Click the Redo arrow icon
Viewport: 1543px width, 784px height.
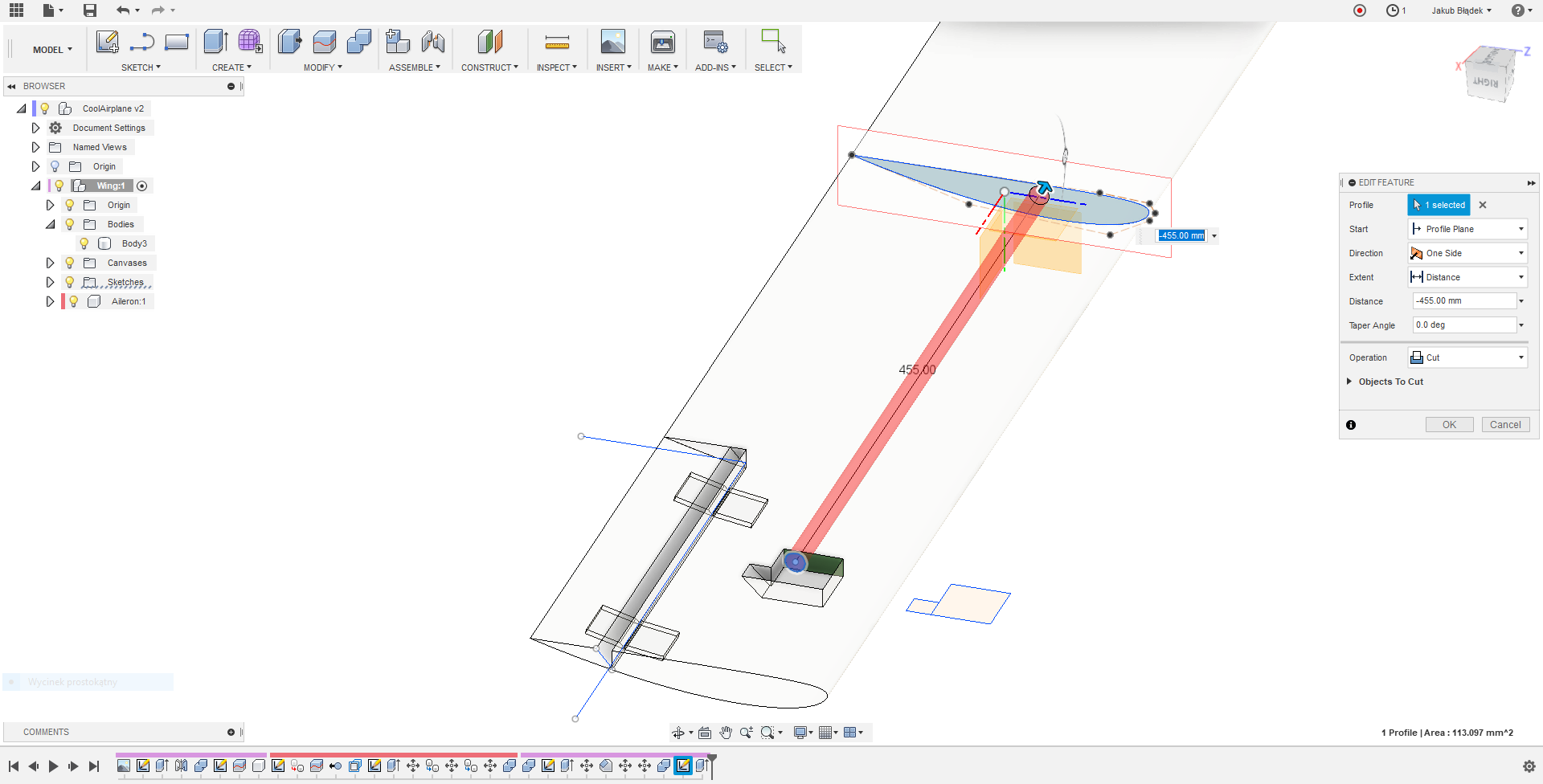pos(158,10)
